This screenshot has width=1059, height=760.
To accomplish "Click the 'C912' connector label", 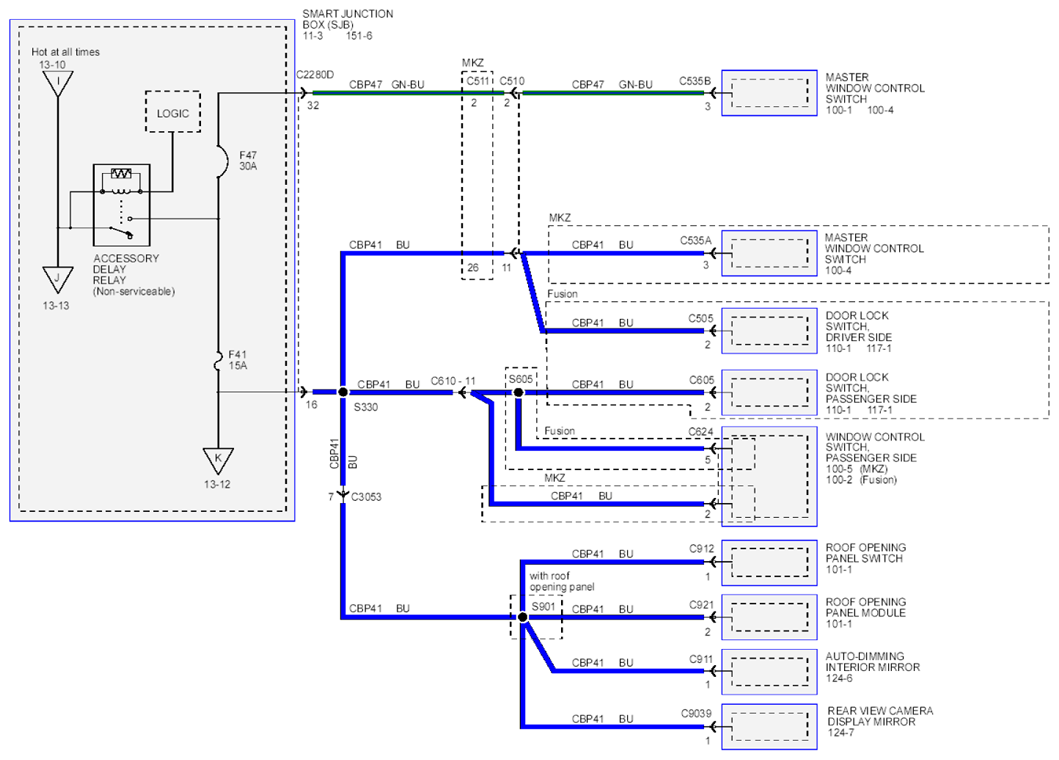I will click(x=702, y=549).
